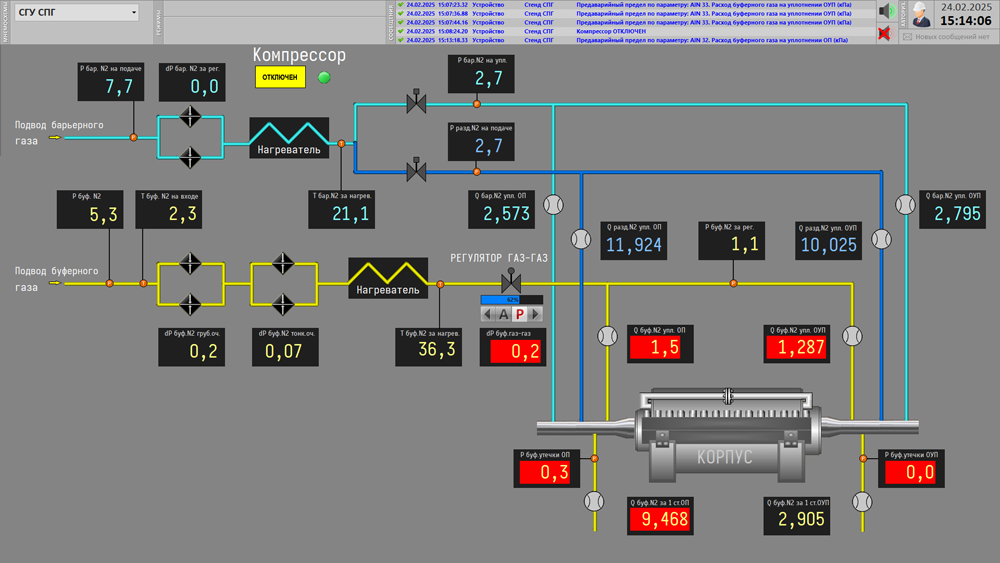This screenshot has width=1000, height=563.
Task: Switch regulator to automatic mode A
Action: pyautogui.click(x=504, y=314)
